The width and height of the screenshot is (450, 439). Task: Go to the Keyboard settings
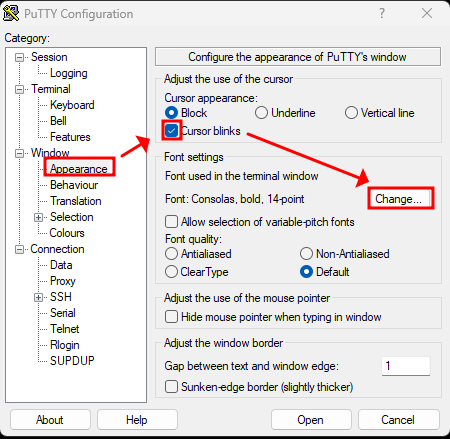[72, 105]
